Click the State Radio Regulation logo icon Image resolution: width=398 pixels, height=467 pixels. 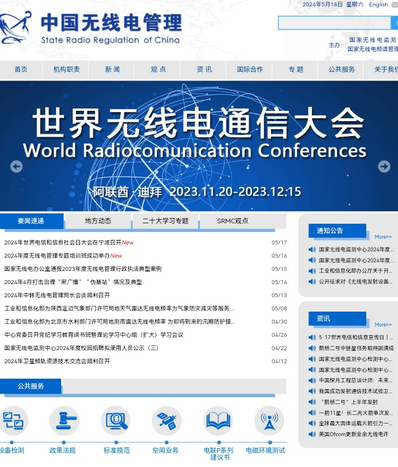16,27
